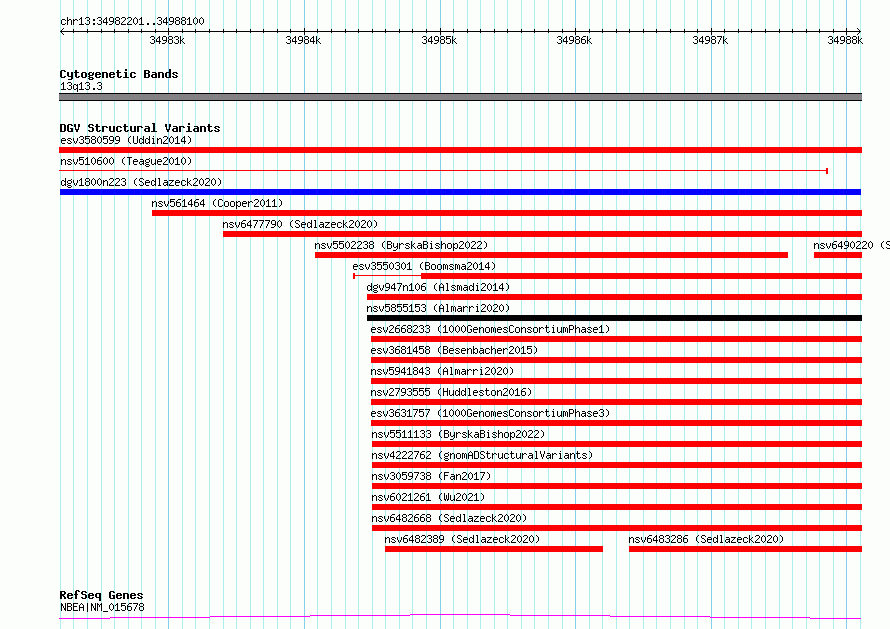Click the esv3580599 (Uddin2014) variant label
This screenshot has height=629, width=890.
126,140
